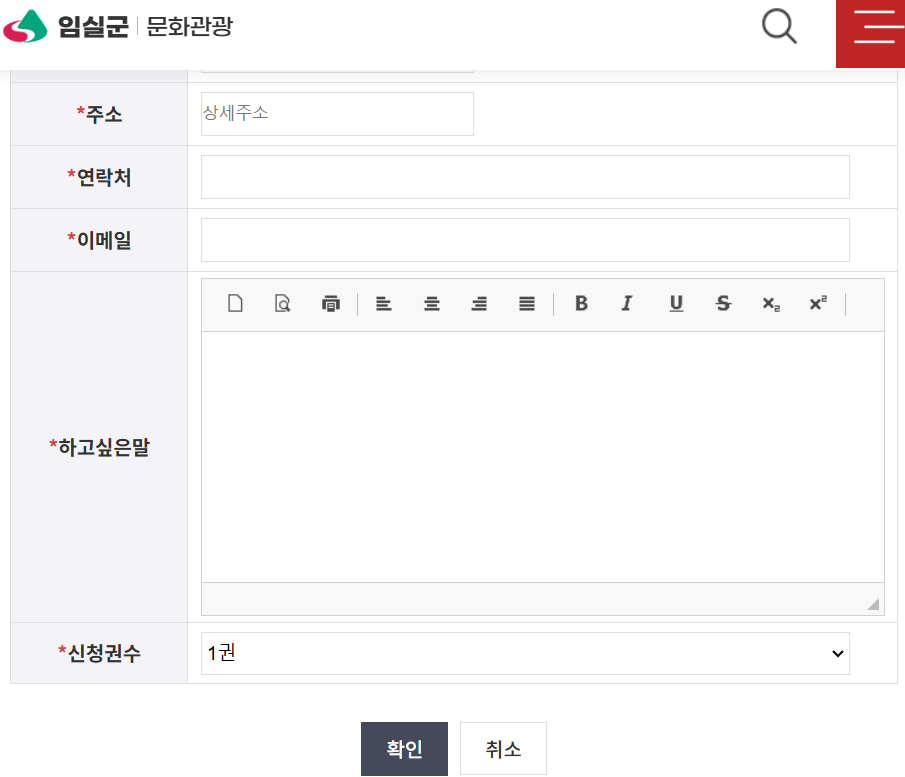Toggle underline formatting in the editor
Viewport: 905px width, 777px height.
(676, 304)
